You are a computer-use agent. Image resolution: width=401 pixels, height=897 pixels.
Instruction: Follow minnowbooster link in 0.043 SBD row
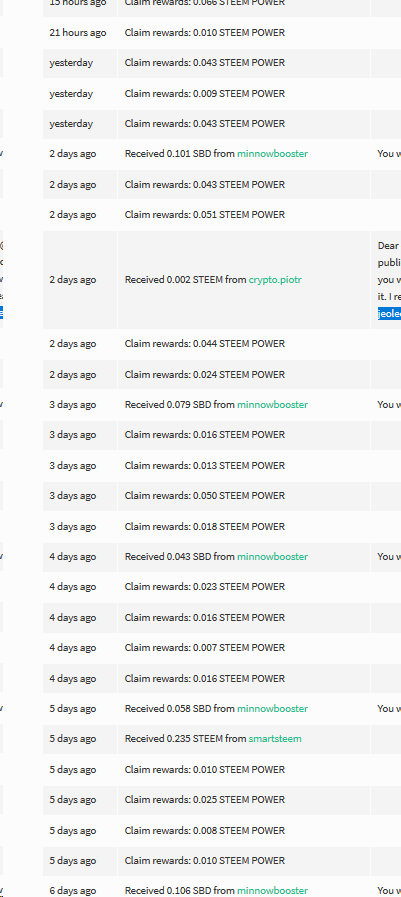[272, 557]
